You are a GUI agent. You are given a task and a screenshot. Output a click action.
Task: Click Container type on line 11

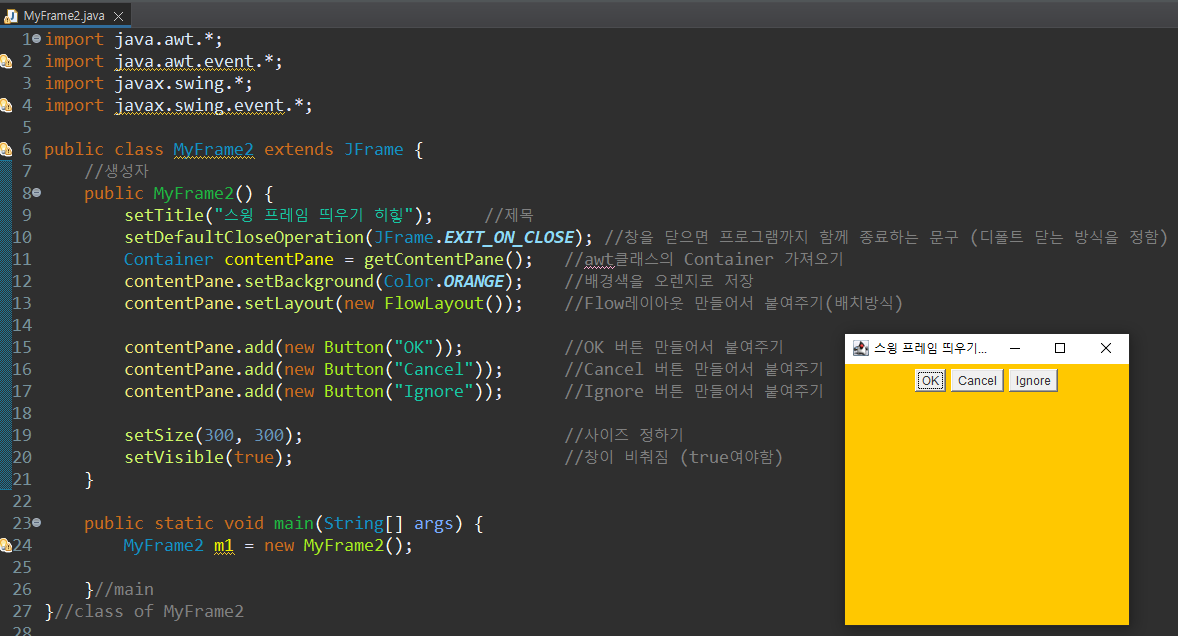pyautogui.click(x=168, y=259)
